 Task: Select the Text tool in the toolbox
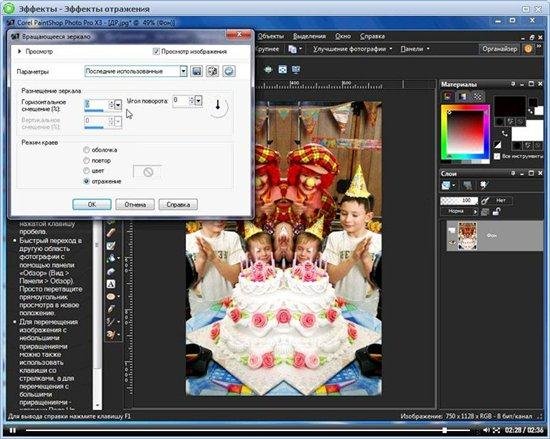111,284
